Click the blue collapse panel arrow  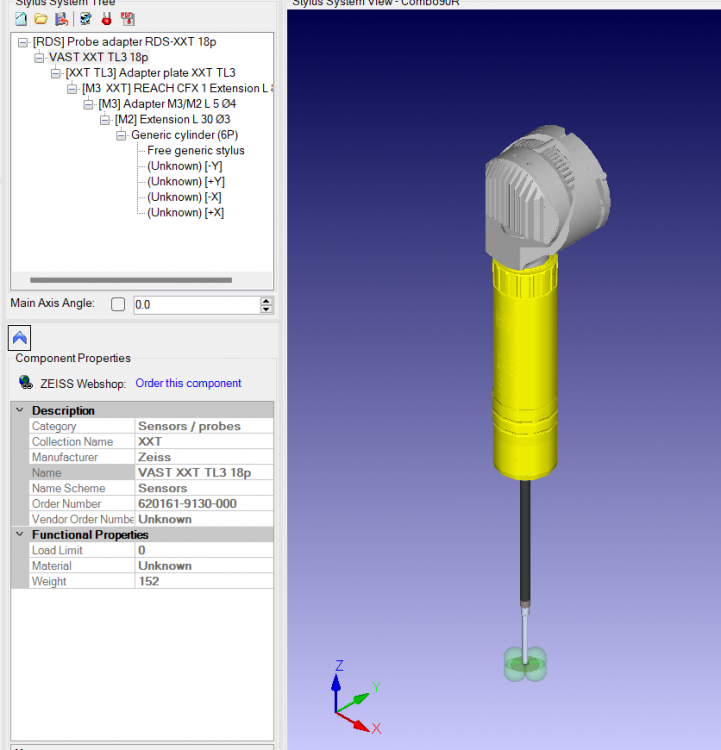19,338
